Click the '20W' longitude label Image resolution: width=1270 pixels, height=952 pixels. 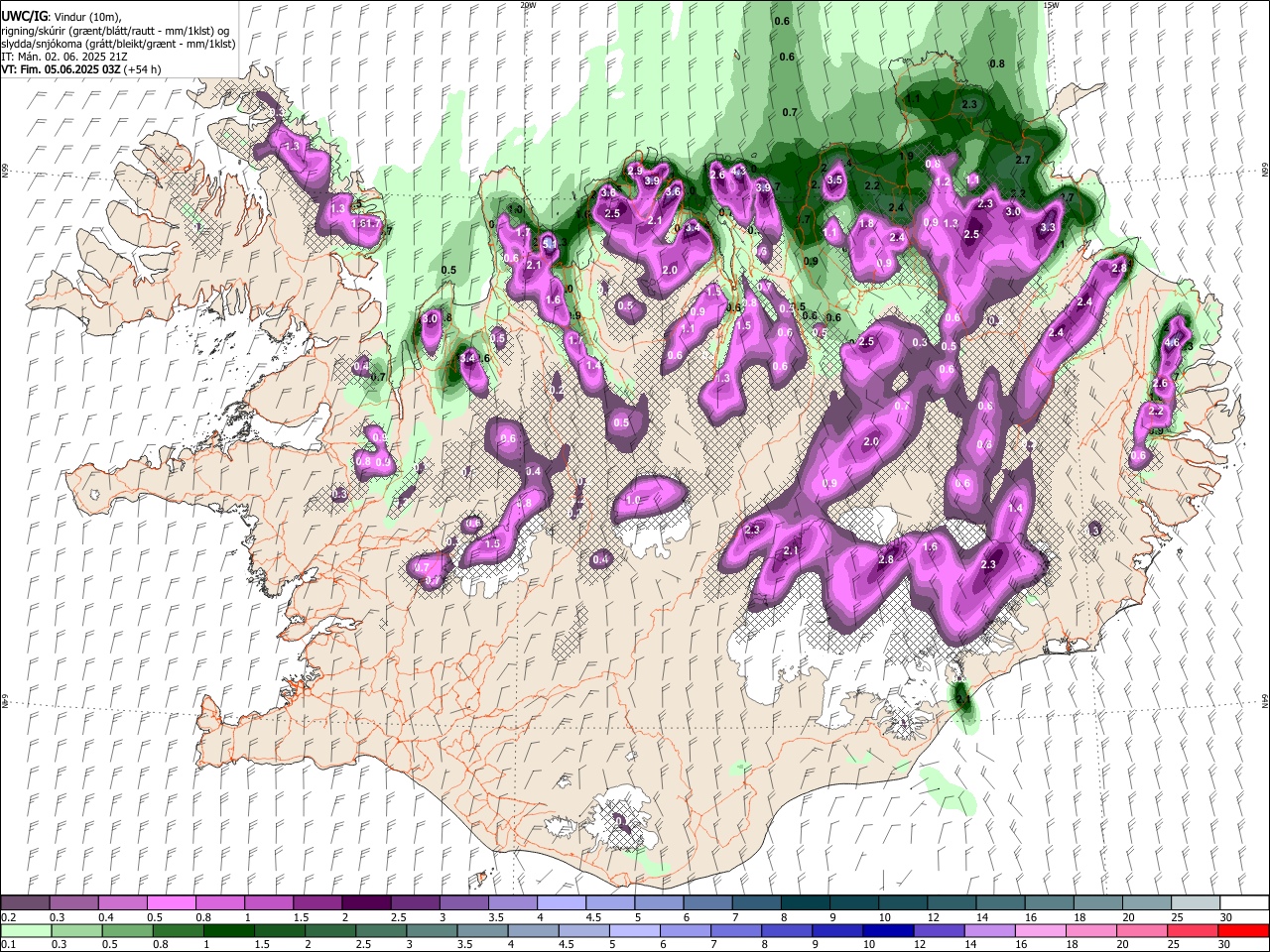coord(528,5)
